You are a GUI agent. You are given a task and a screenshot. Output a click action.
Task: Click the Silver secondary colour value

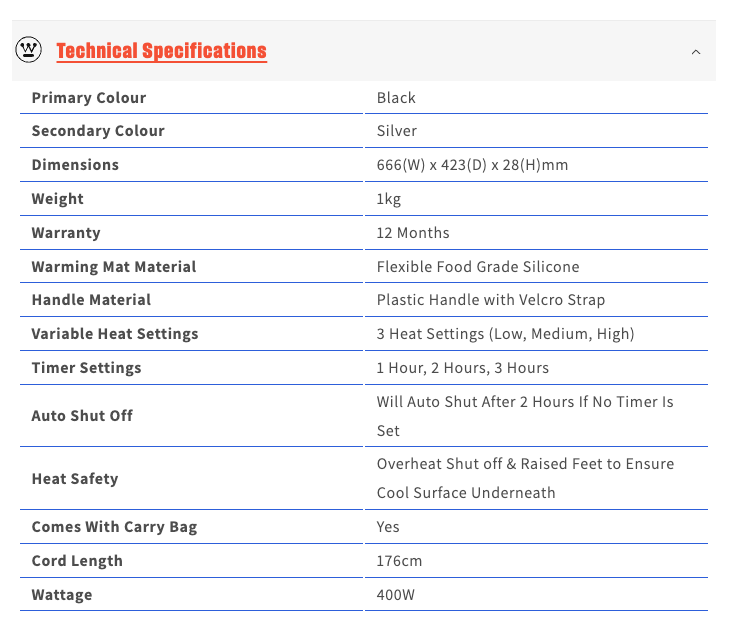tap(397, 131)
